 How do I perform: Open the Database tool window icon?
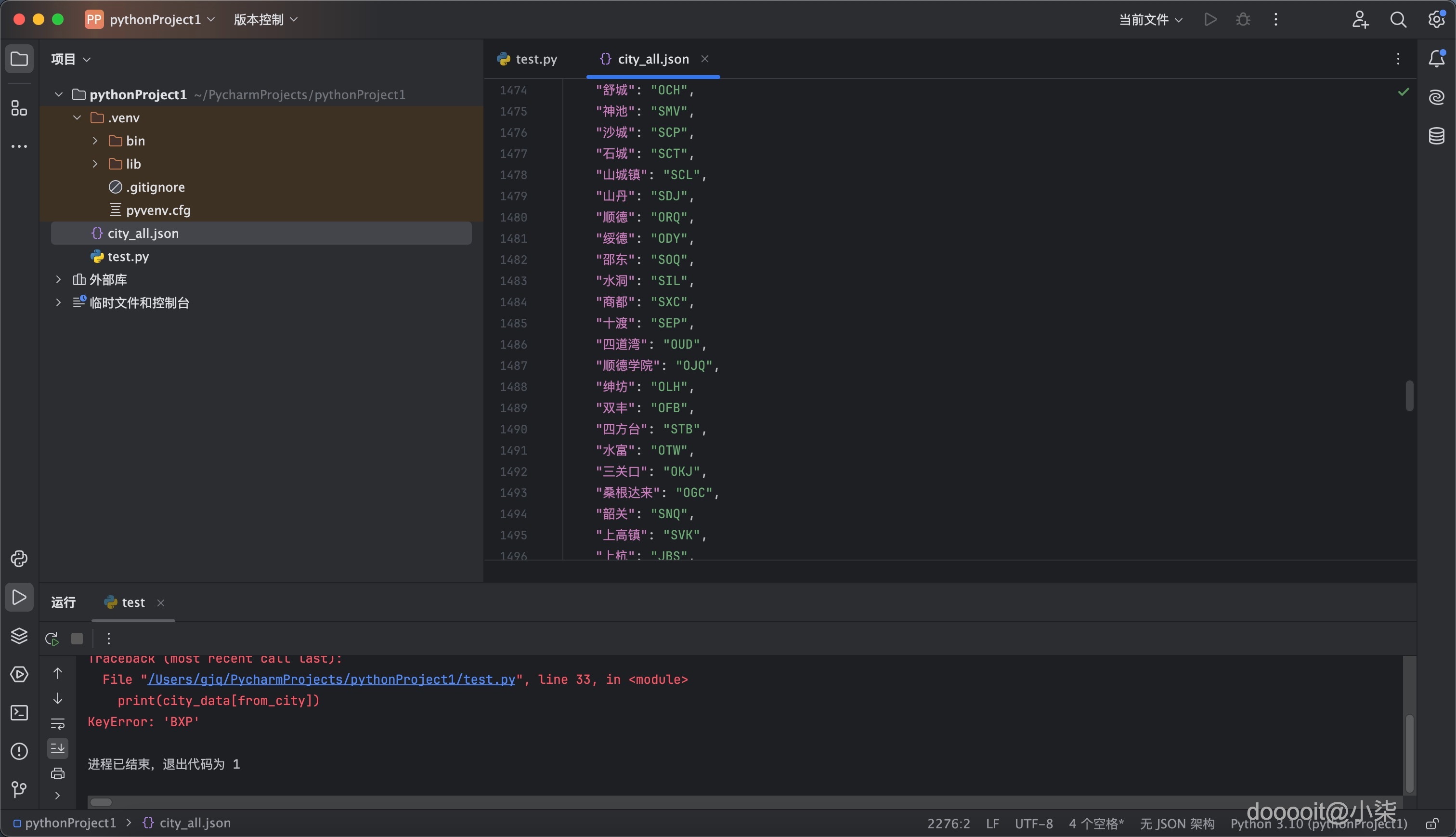[1436, 136]
